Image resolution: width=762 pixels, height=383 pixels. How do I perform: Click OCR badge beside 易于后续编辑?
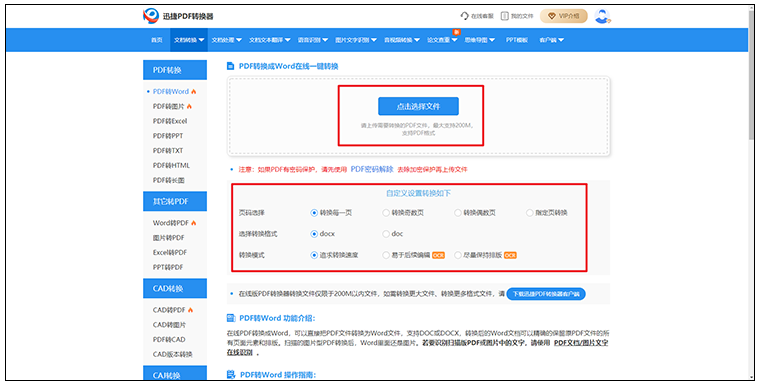tap(438, 255)
